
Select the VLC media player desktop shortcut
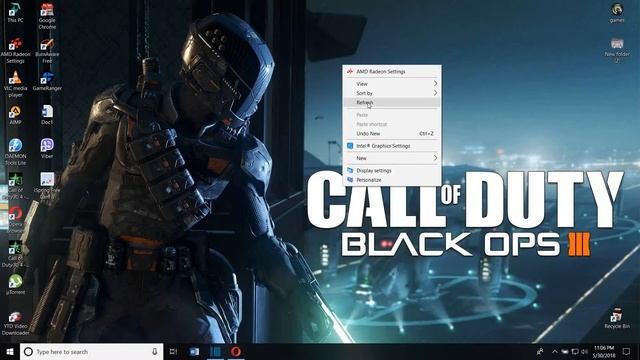tap(15, 84)
